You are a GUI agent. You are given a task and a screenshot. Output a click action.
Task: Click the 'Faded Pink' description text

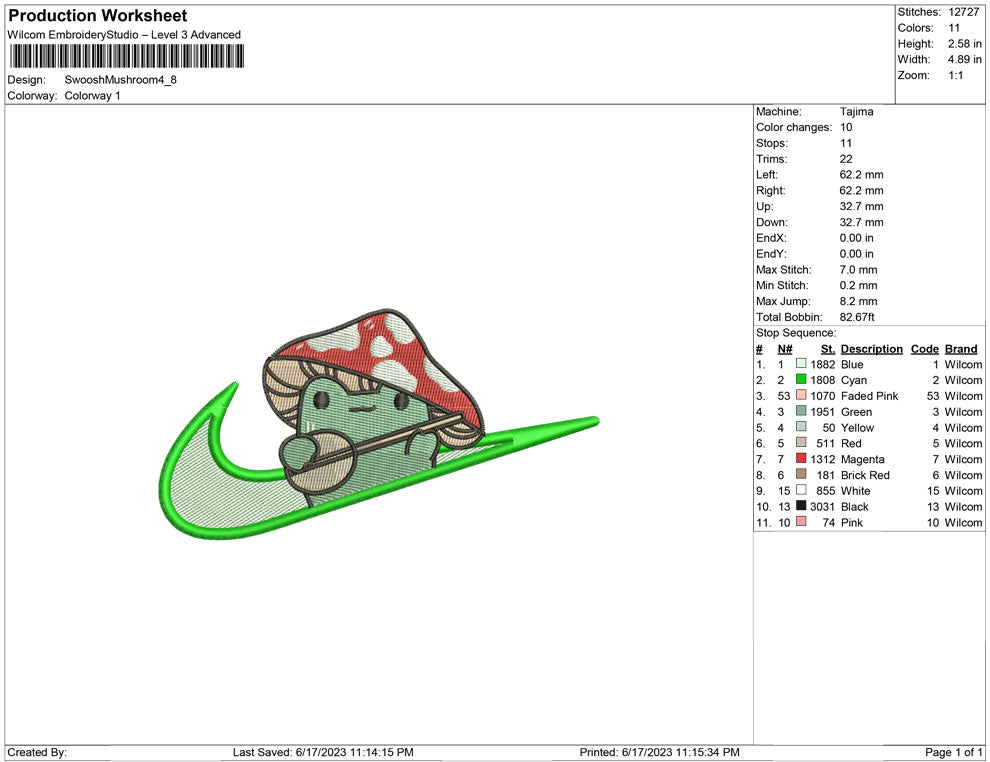(x=869, y=396)
